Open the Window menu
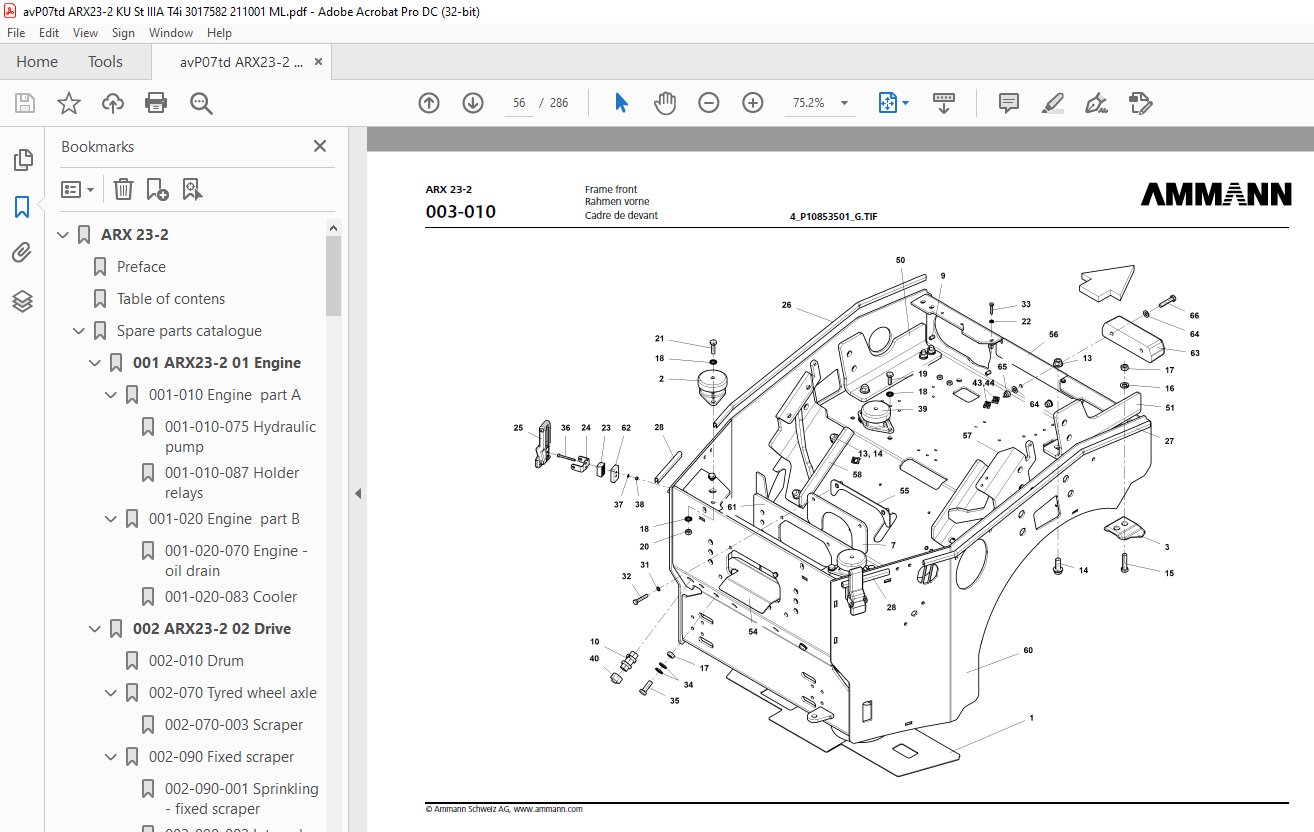Image resolution: width=1314 pixels, height=832 pixels. click(171, 33)
